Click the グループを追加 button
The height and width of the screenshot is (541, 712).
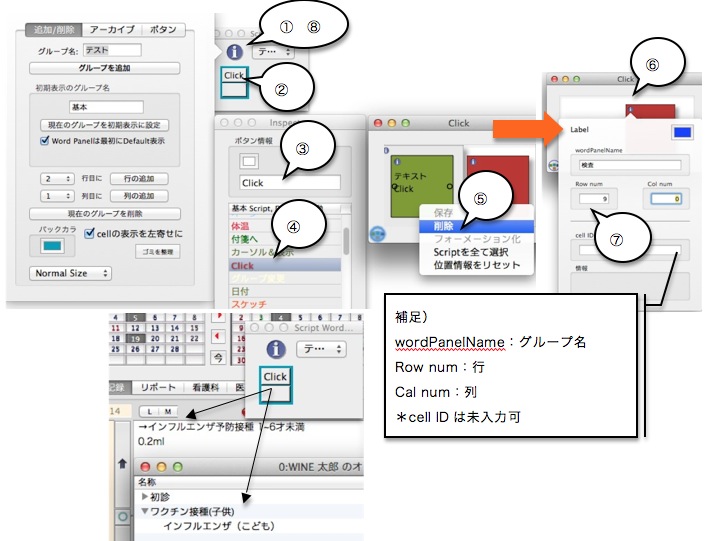pos(103,68)
